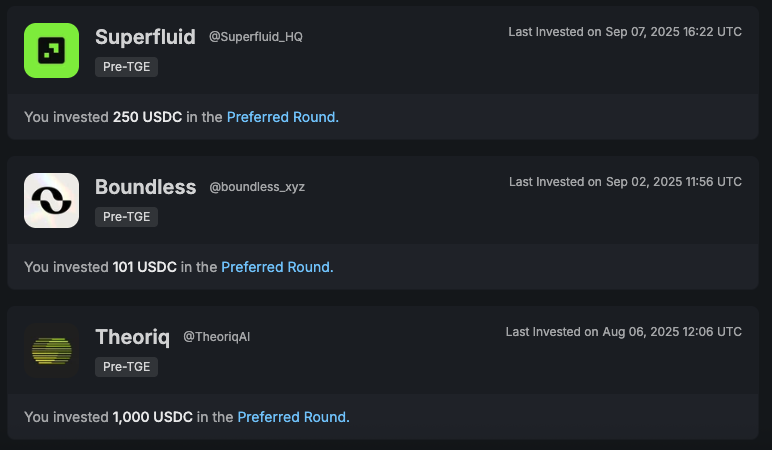Visit the @Superfluid_HQ handle
Viewport: 772px width, 450px height.
pos(256,37)
